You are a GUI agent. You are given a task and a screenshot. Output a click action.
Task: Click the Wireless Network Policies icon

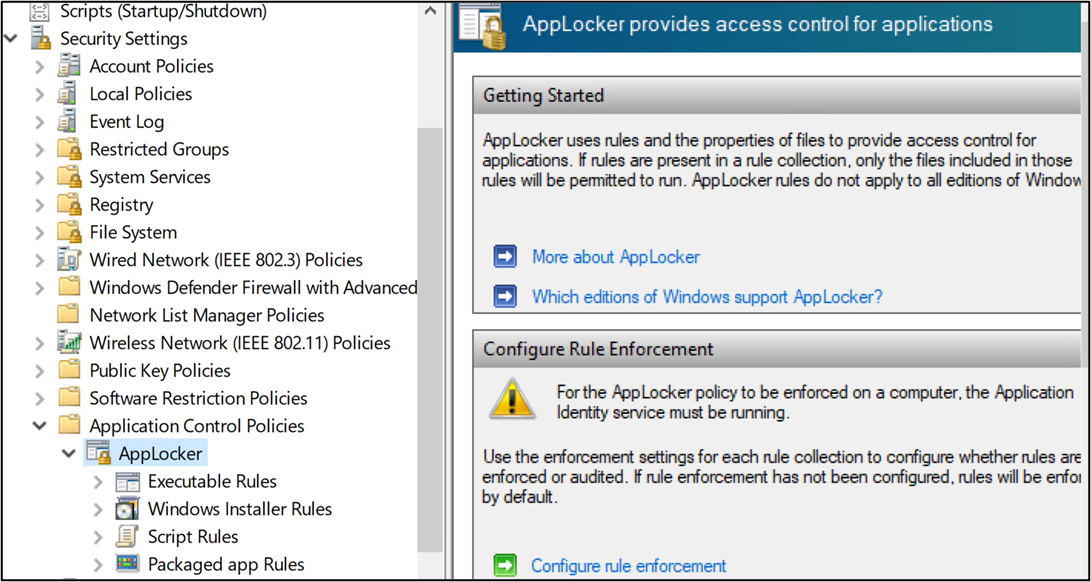pyautogui.click(x=70, y=343)
